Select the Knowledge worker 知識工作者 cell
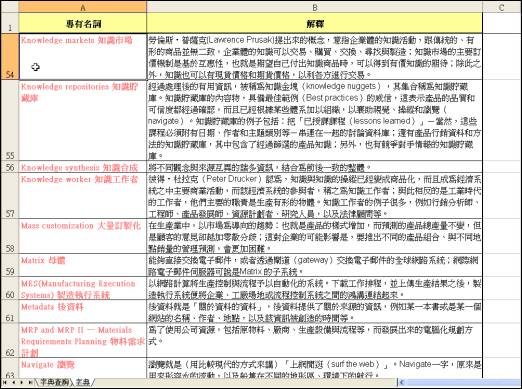This screenshot has height=389, width=522. pyautogui.click(x=83, y=196)
